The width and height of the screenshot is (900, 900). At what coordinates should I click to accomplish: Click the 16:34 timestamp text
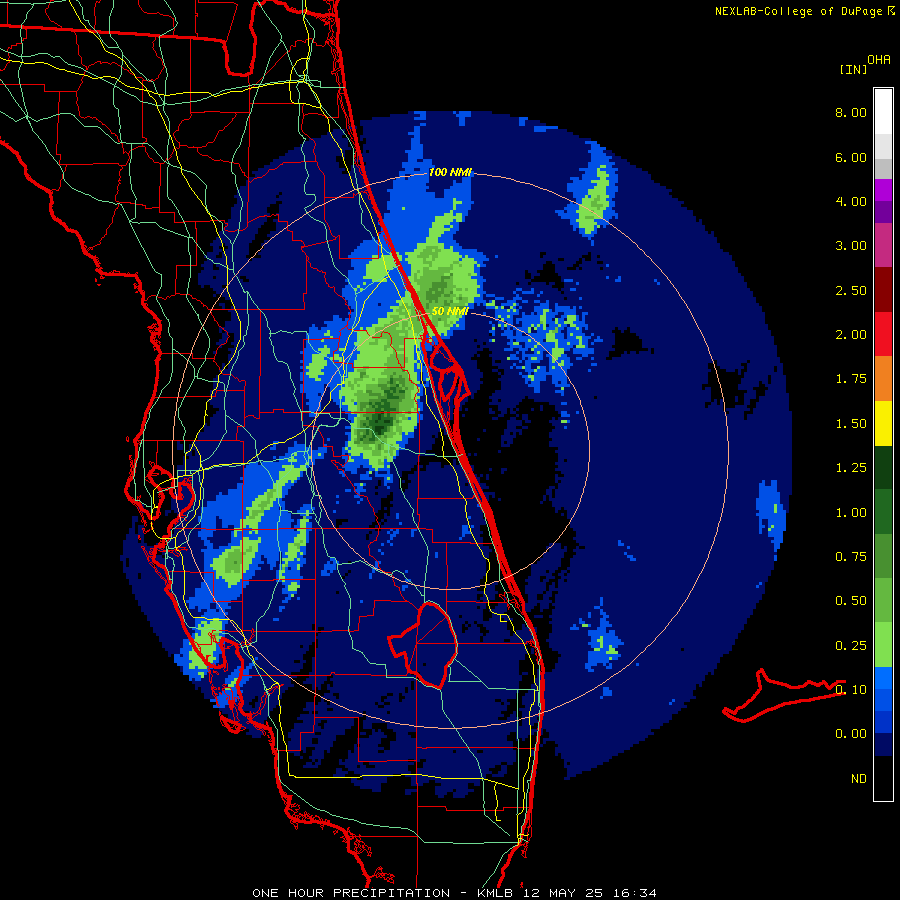[x=634, y=893]
